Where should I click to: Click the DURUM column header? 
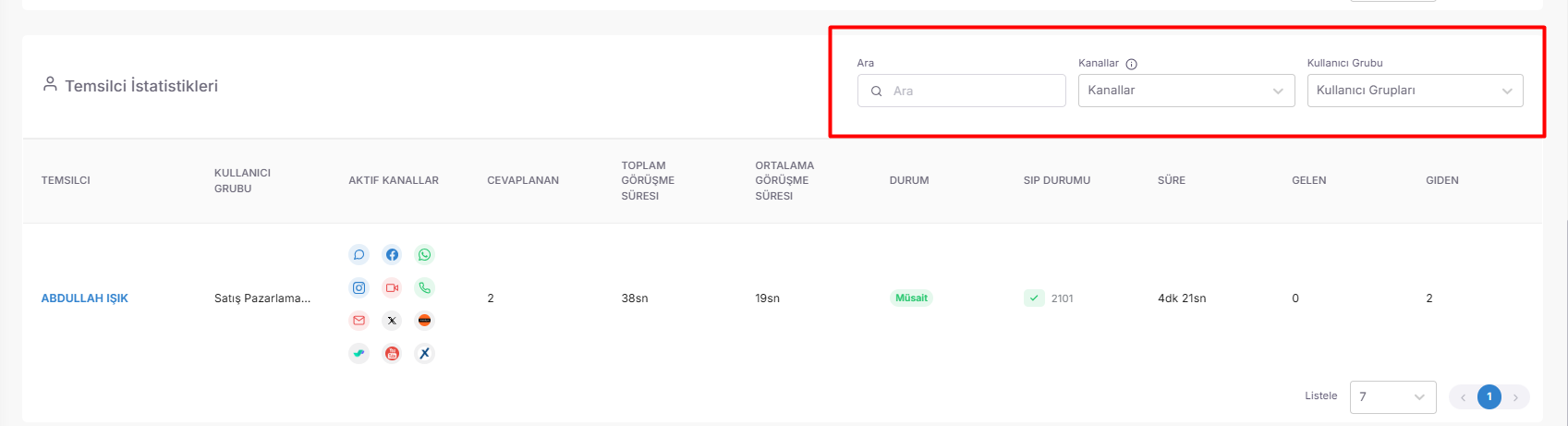click(909, 180)
